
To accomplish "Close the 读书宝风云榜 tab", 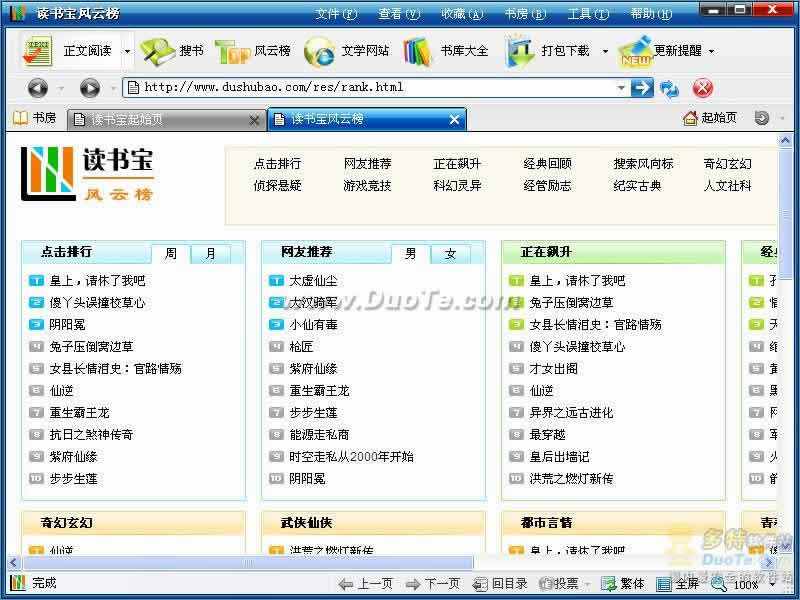I will coord(454,120).
